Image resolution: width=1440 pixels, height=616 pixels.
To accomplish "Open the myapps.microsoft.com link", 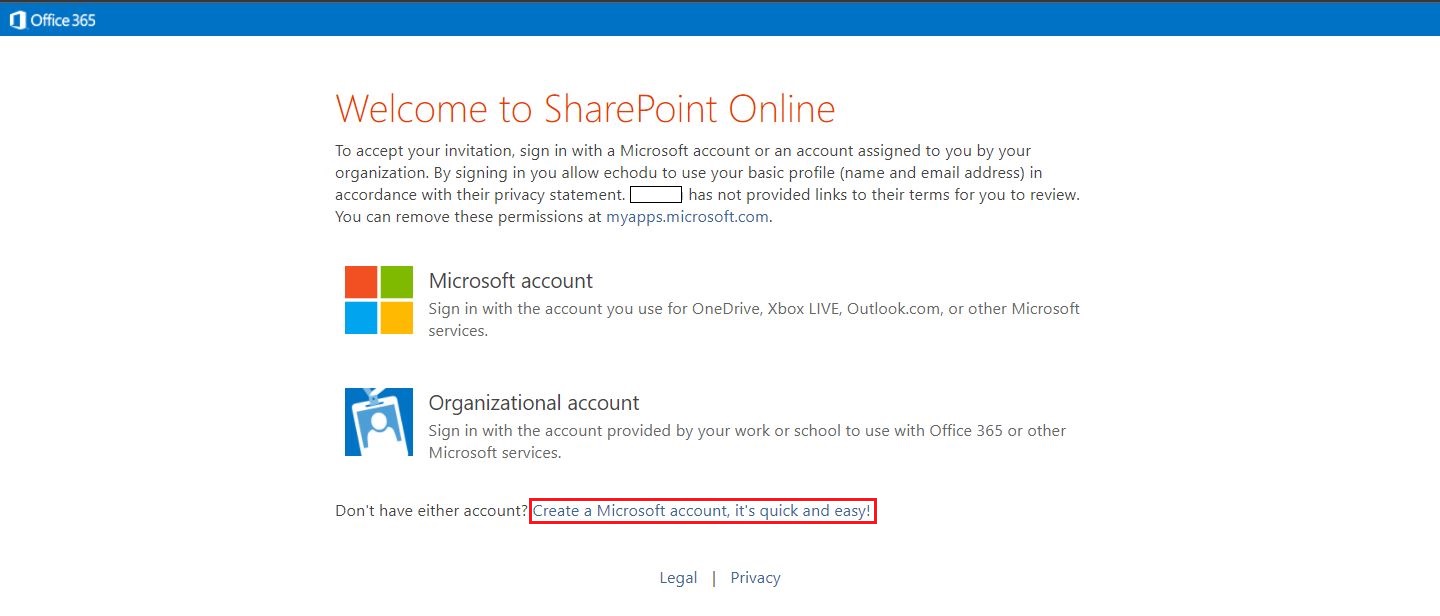I will [x=688, y=217].
